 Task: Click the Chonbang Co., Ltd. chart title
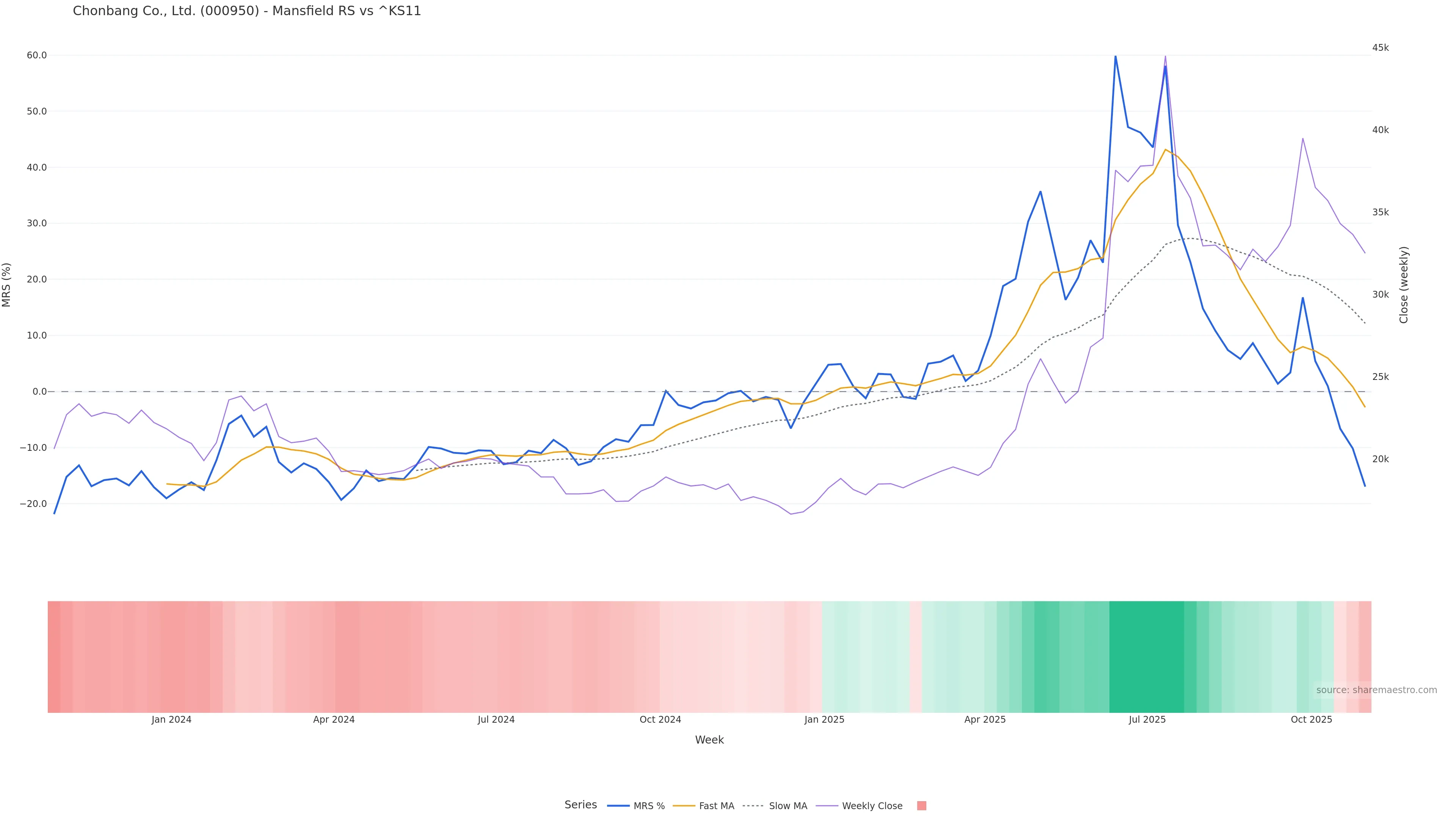click(247, 11)
